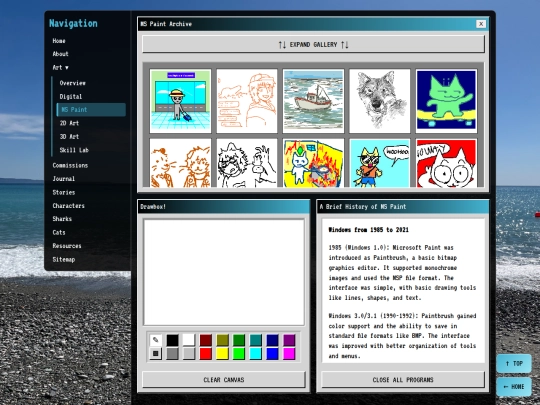This screenshot has height=405, width=540.
Task: Select MS Paint in the sidebar
Action: [91, 110]
